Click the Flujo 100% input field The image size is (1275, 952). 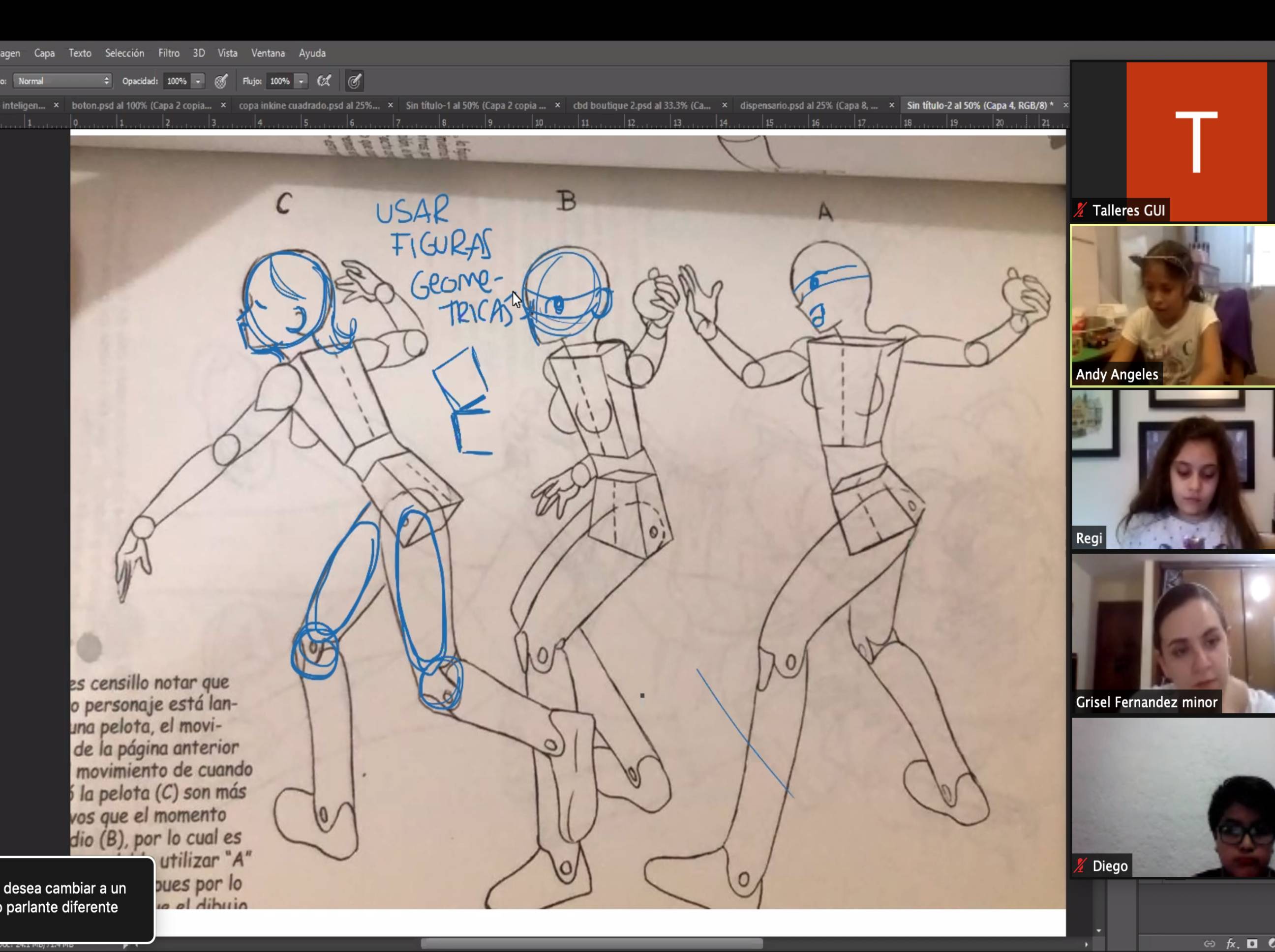(280, 81)
